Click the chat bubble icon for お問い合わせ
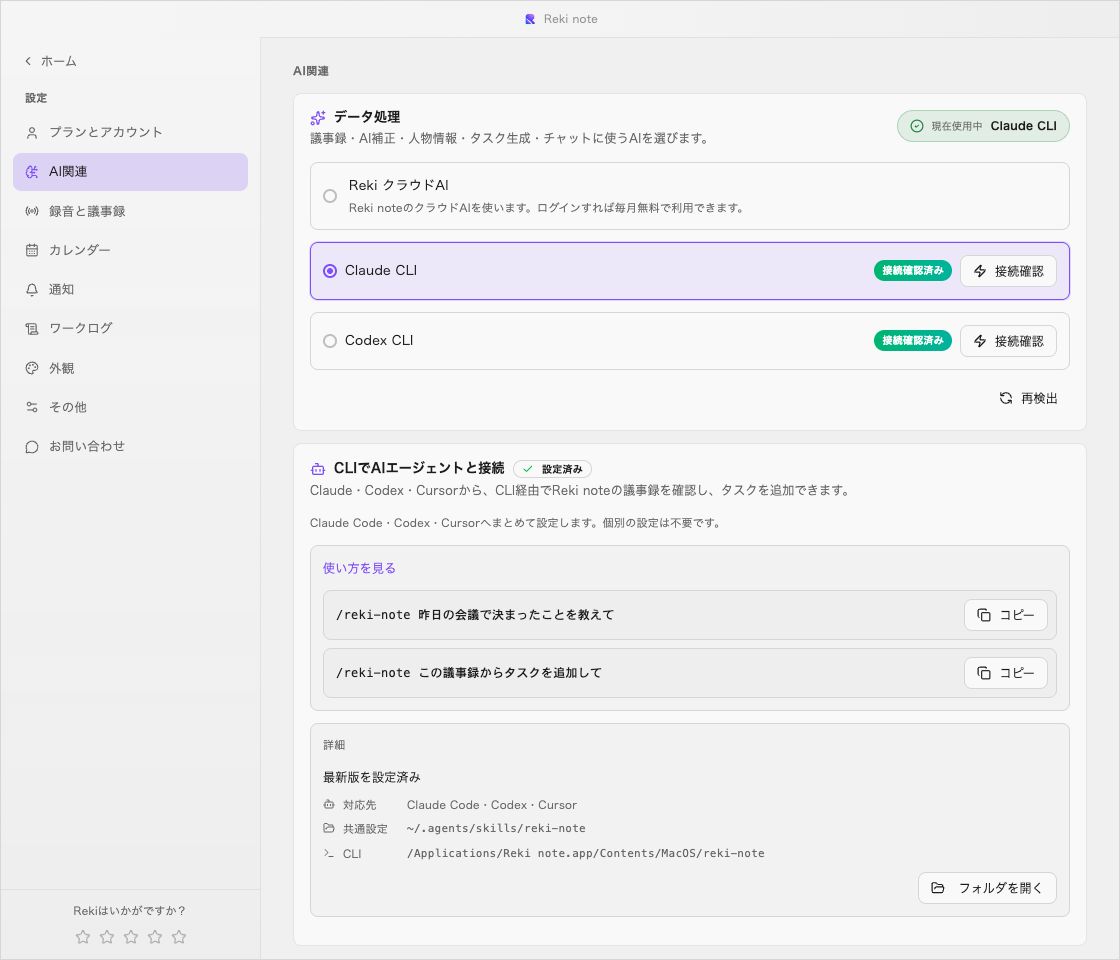The width and height of the screenshot is (1120, 960). click(x=31, y=447)
